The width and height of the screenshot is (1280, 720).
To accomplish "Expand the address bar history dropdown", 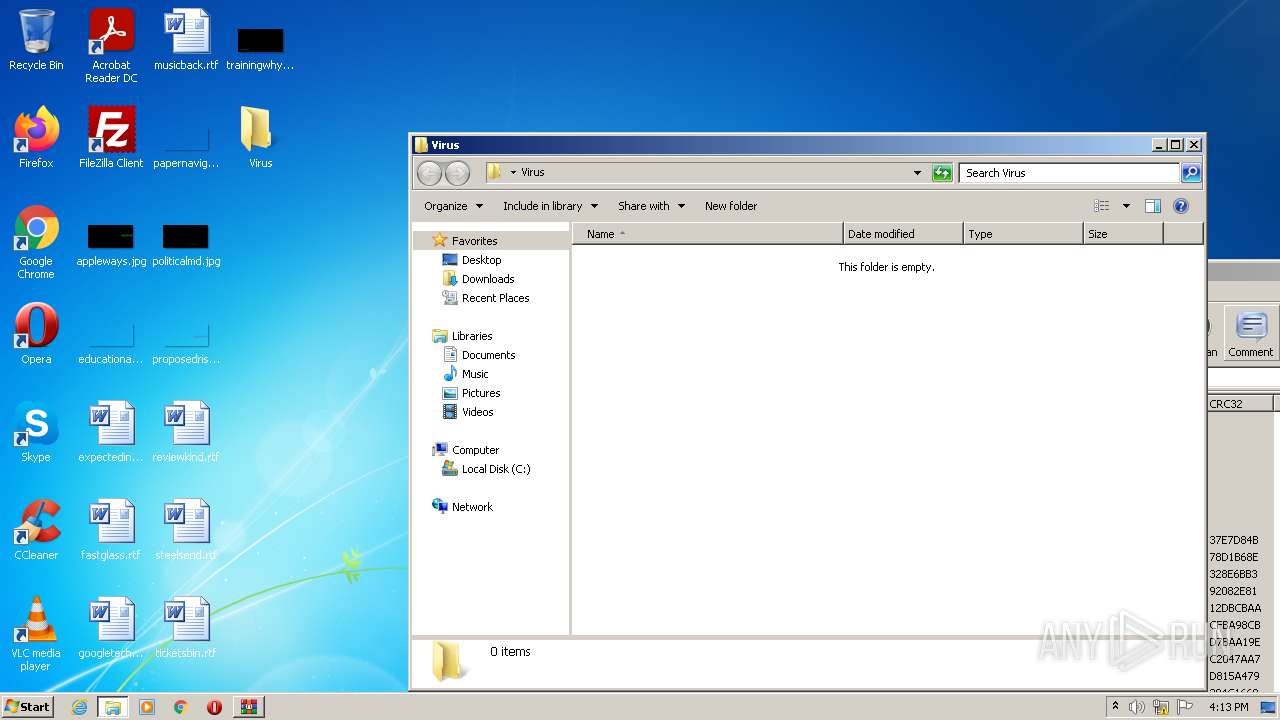I will pos(917,173).
